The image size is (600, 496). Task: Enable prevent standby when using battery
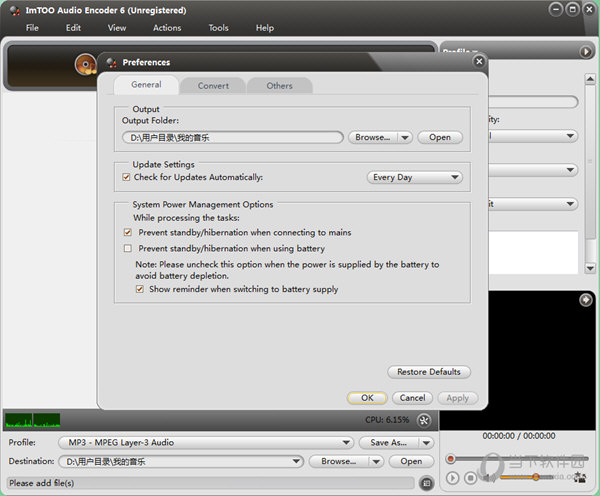pos(128,248)
